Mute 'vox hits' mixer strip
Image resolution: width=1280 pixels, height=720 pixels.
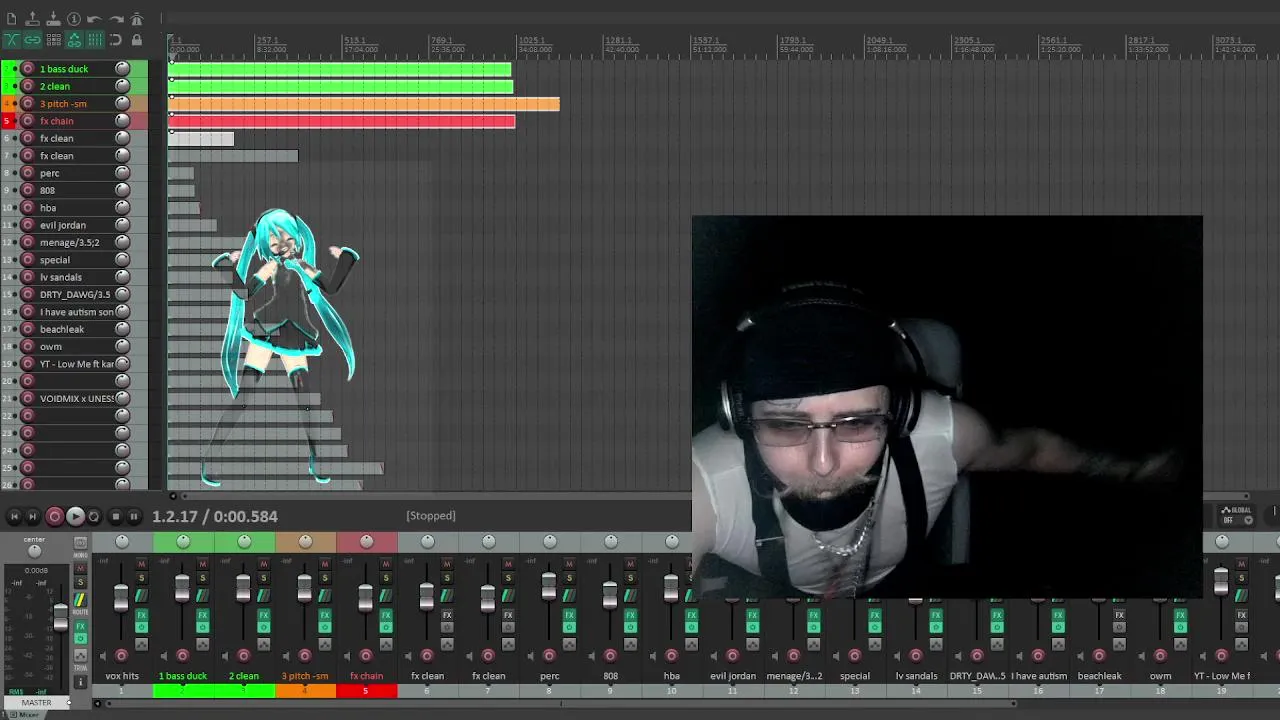[x=141, y=564]
